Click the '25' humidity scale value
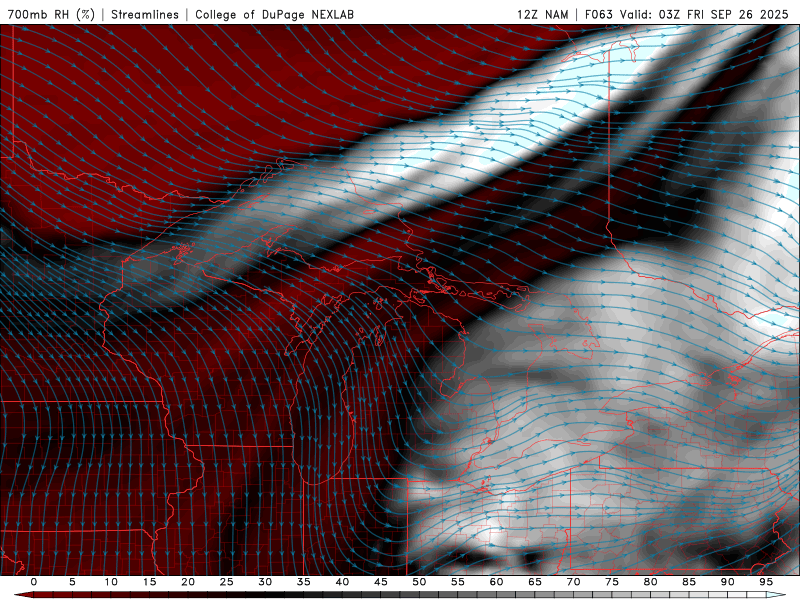The image size is (800, 600). [x=227, y=582]
